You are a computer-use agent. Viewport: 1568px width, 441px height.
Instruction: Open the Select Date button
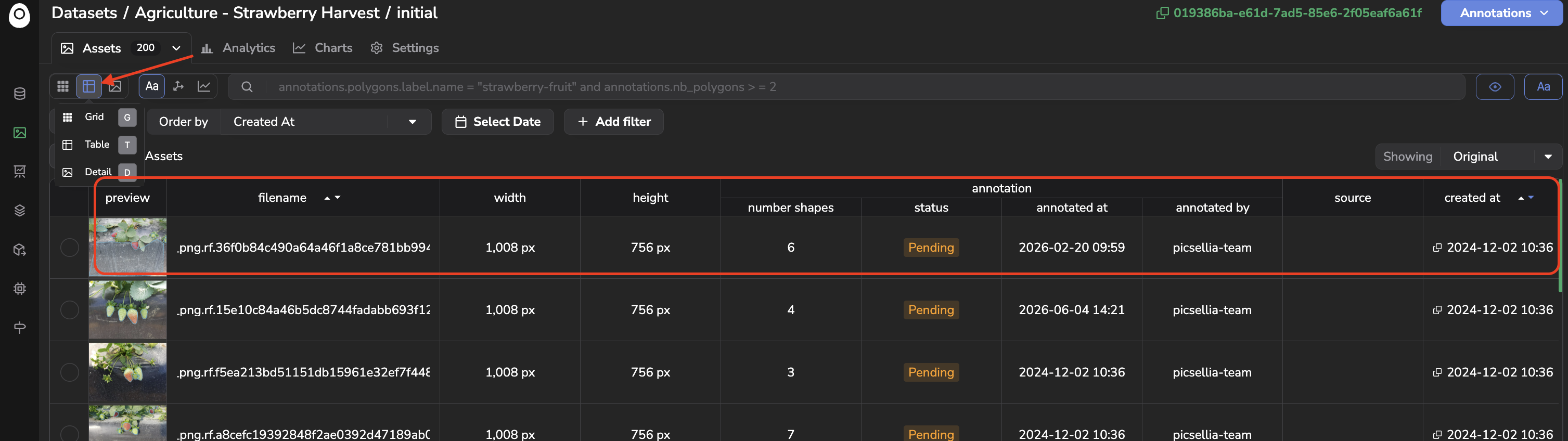(x=497, y=122)
